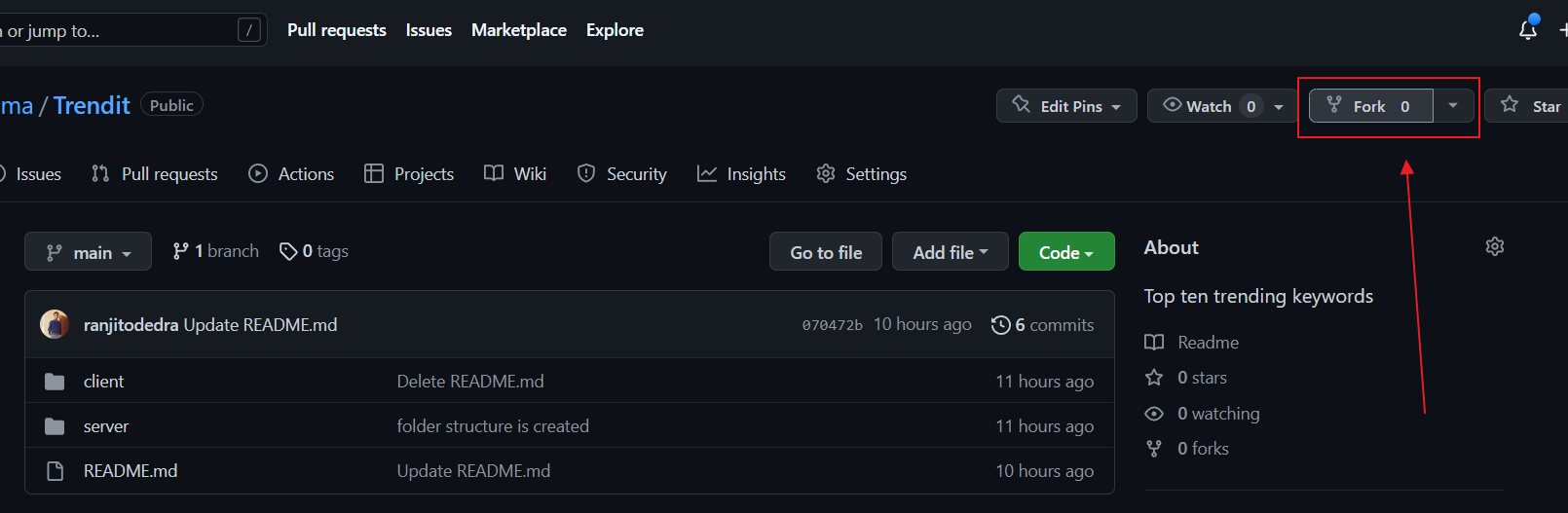Switch to the Actions tab

tap(292, 174)
